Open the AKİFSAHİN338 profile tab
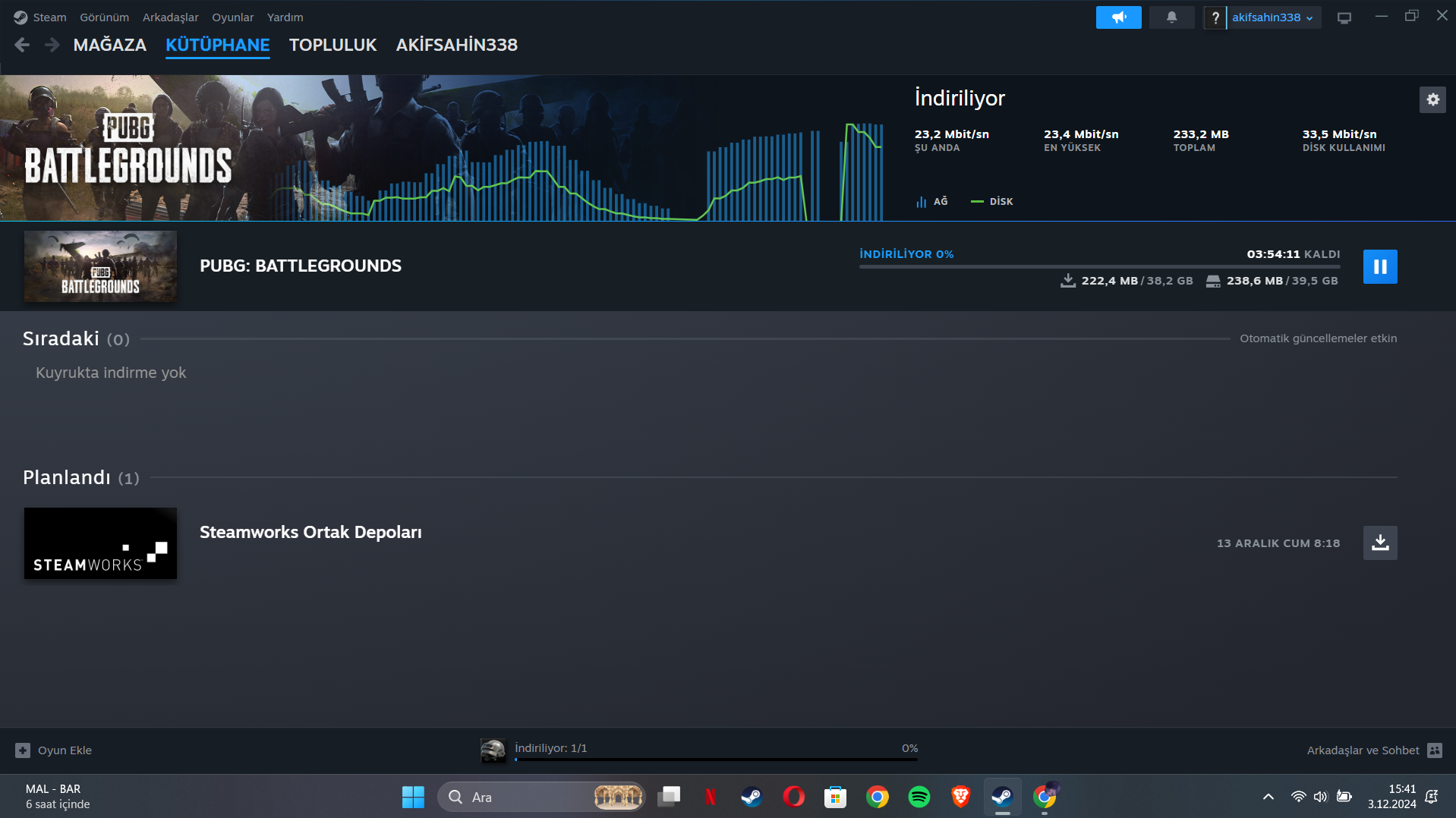The height and width of the screenshot is (818, 1456). (457, 46)
